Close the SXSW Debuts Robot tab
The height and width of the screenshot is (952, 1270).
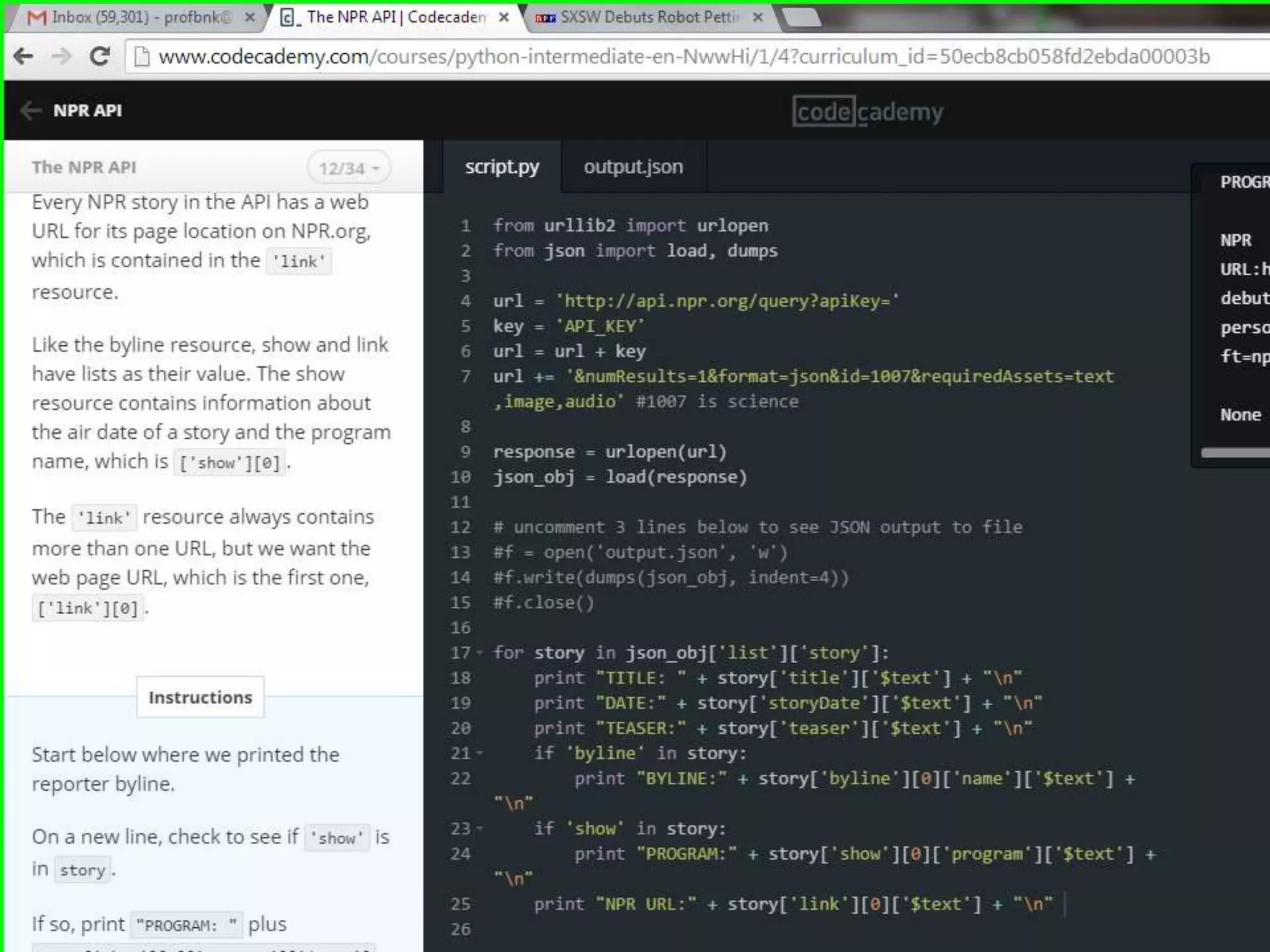(757, 17)
